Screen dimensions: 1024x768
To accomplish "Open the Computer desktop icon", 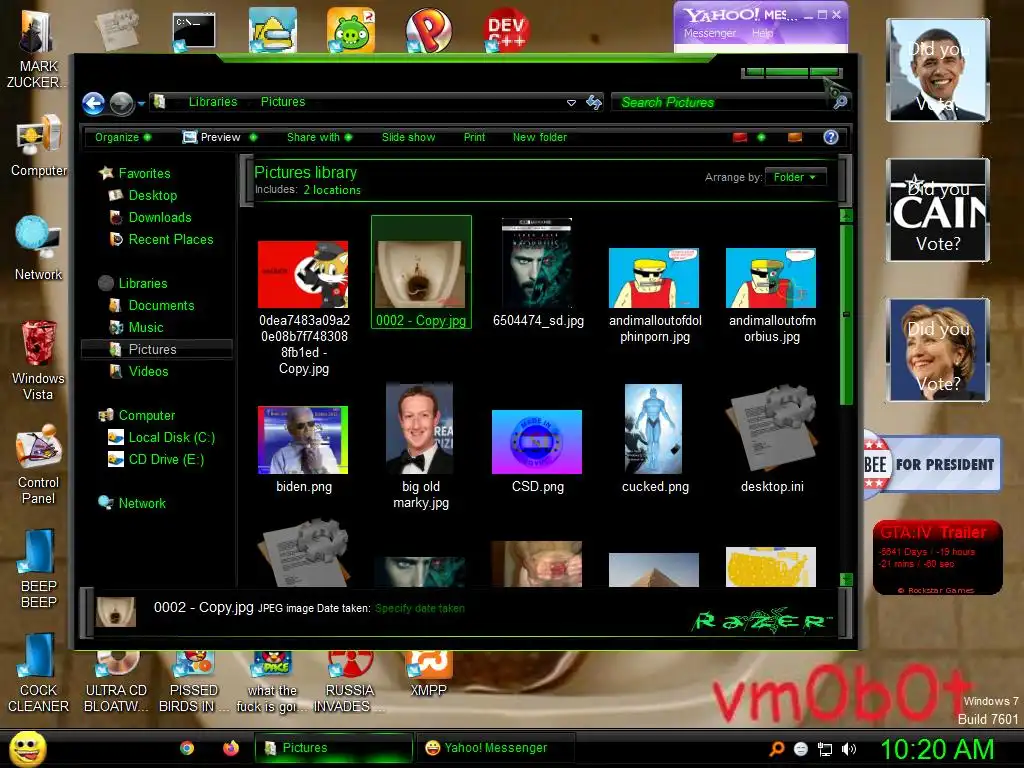I will [39, 145].
